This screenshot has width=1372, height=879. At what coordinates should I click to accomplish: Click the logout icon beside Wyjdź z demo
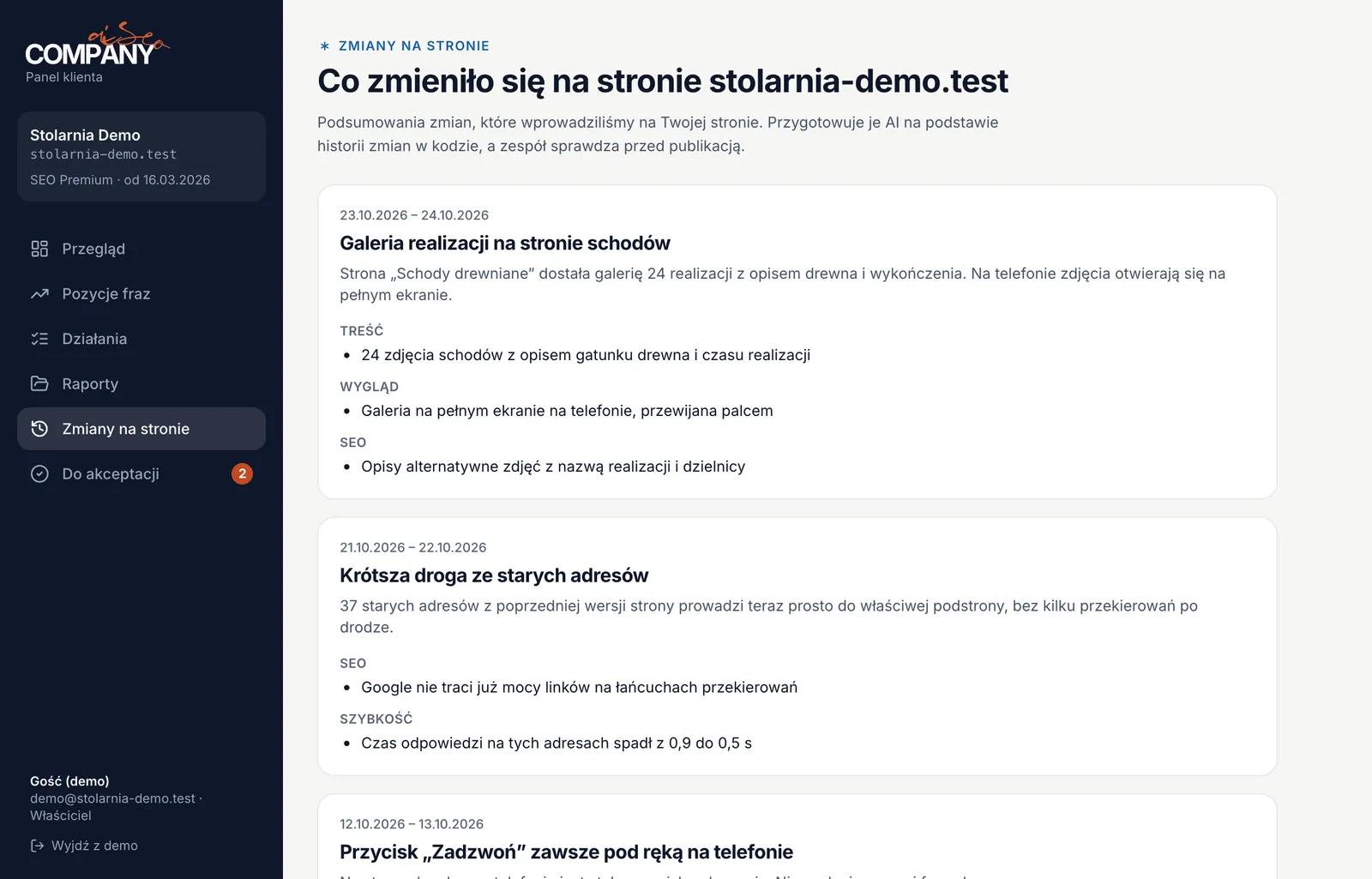click(37, 846)
